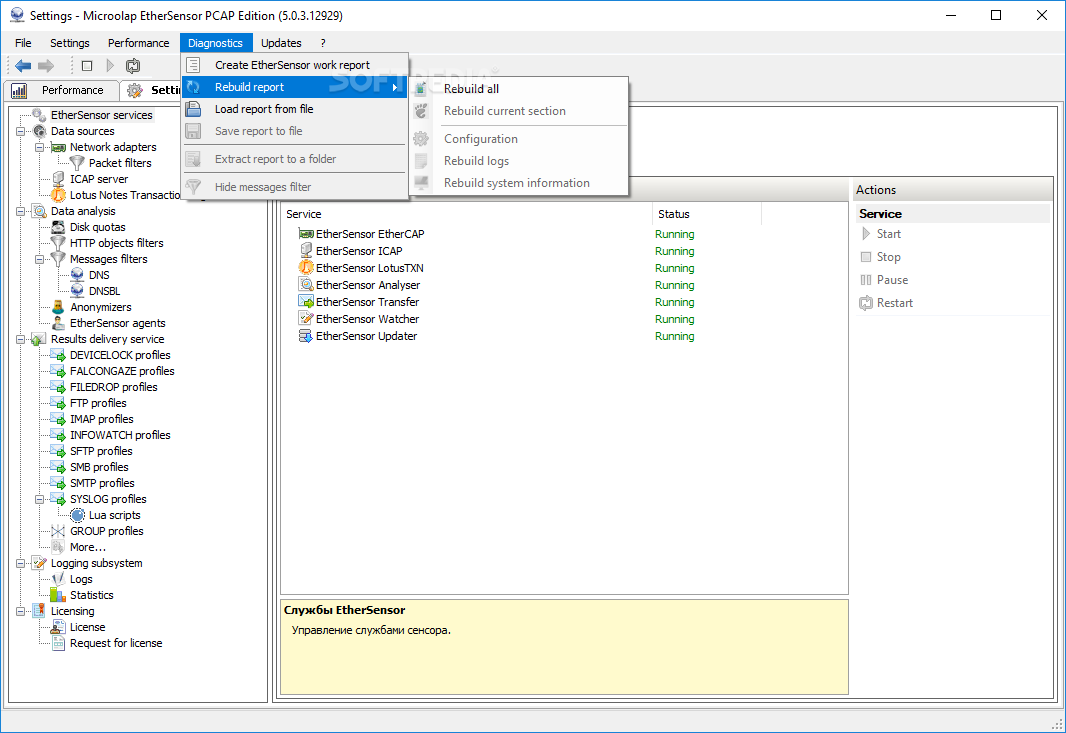This screenshot has width=1066, height=733.
Task: Open the Performance menu
Action: 139,43
